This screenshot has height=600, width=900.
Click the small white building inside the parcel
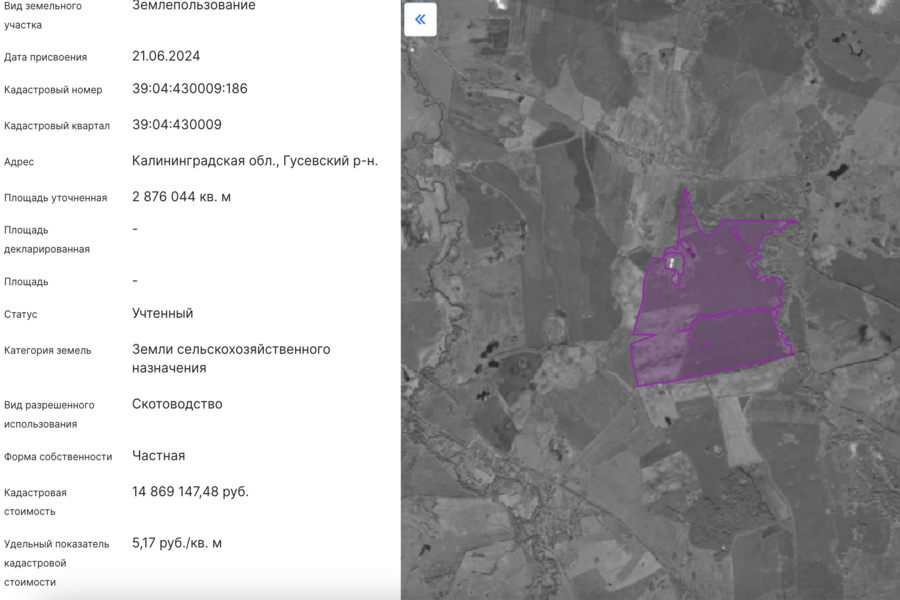click(673, 263)
